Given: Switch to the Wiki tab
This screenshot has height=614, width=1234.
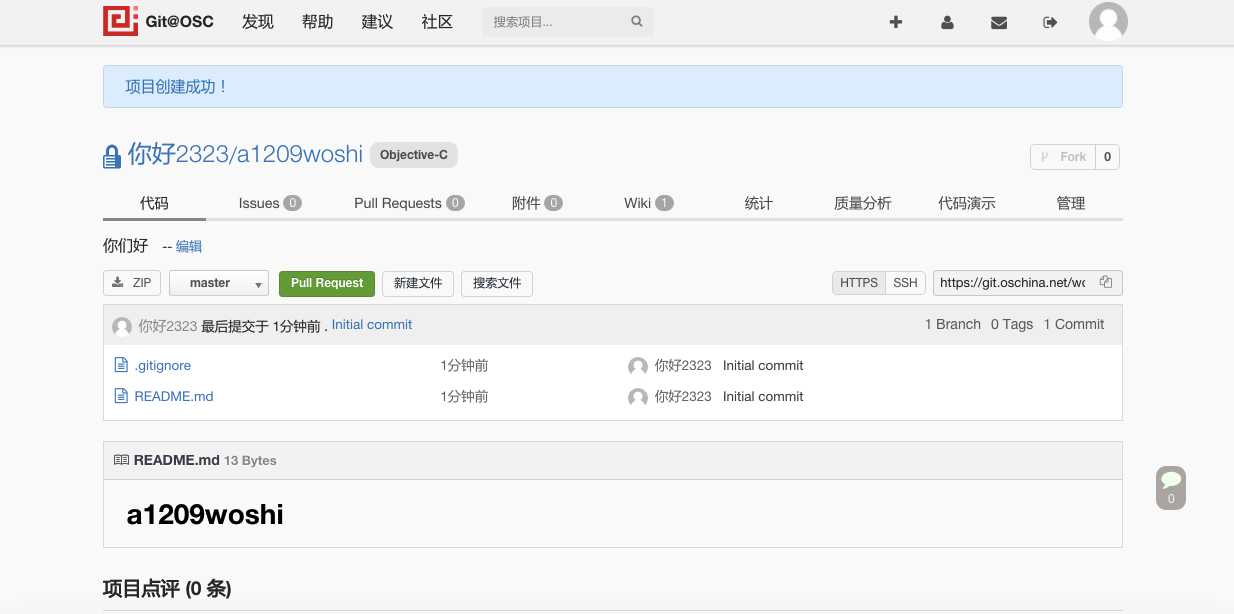Looking at the screenshot, I should pos(648,203).
